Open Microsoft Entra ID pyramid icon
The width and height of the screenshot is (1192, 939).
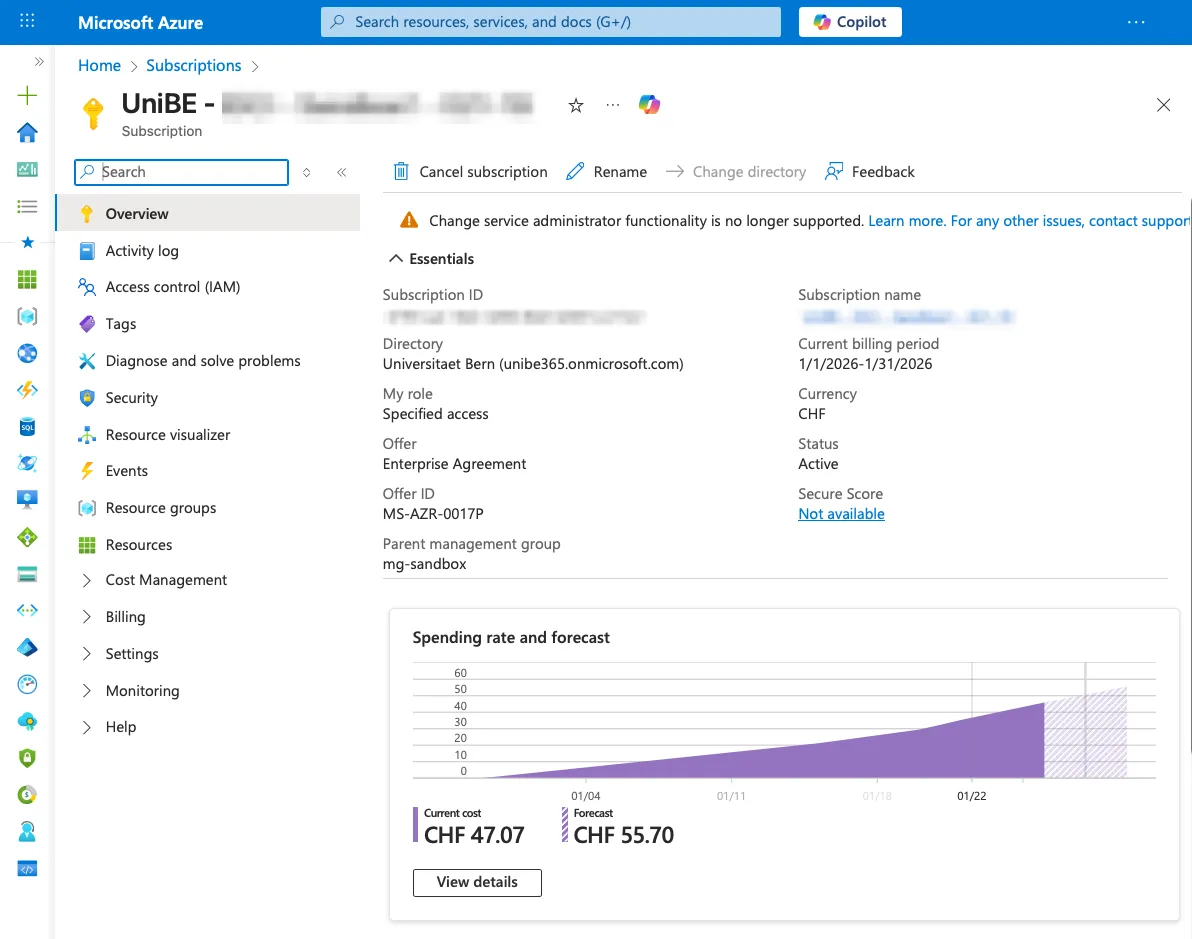(27, 647)
